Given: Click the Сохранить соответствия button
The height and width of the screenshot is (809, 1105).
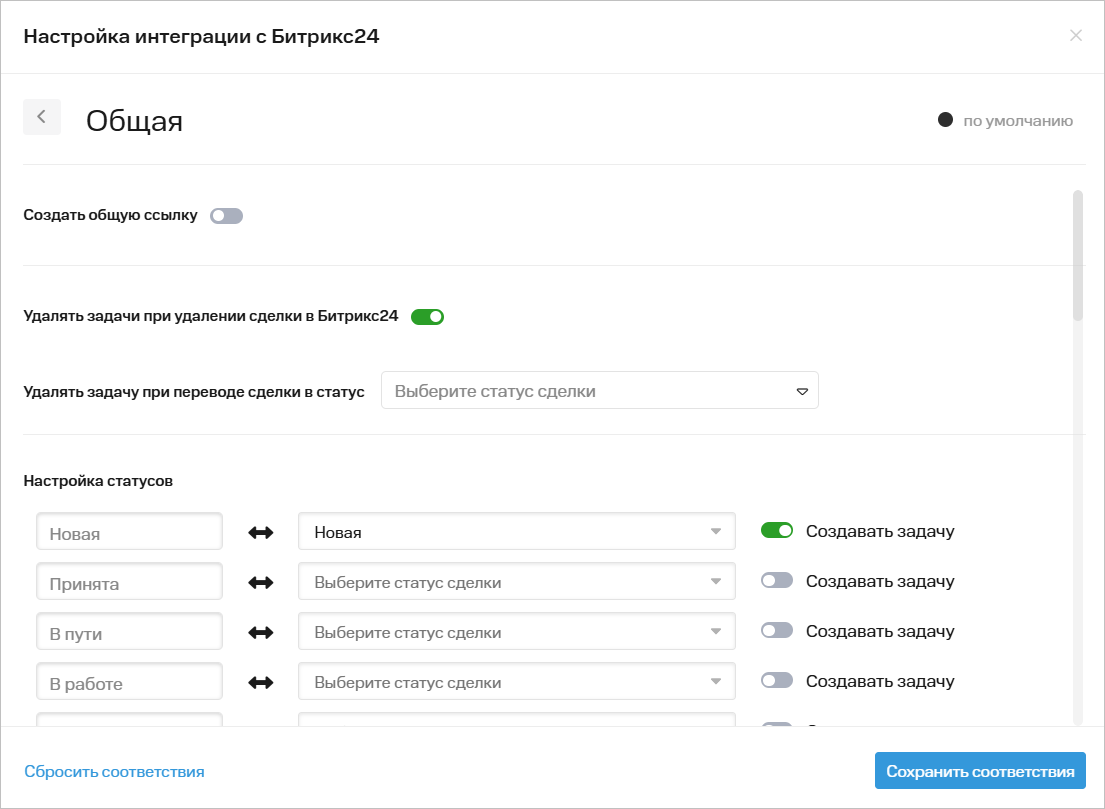Looking at the screenshot, I should click(x=979, y=772).
